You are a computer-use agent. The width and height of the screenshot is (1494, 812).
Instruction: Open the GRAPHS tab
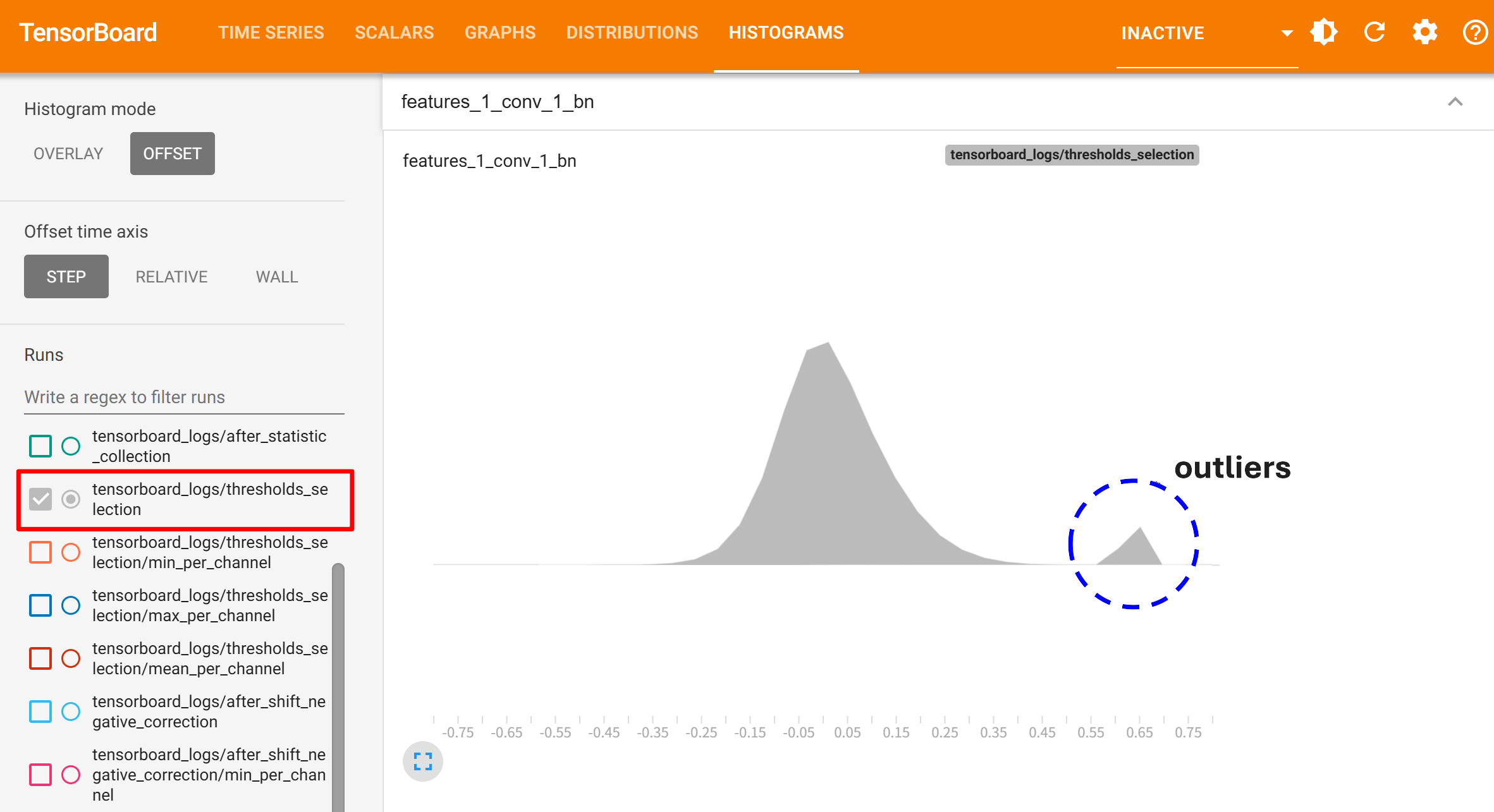[x=499, y=33]
